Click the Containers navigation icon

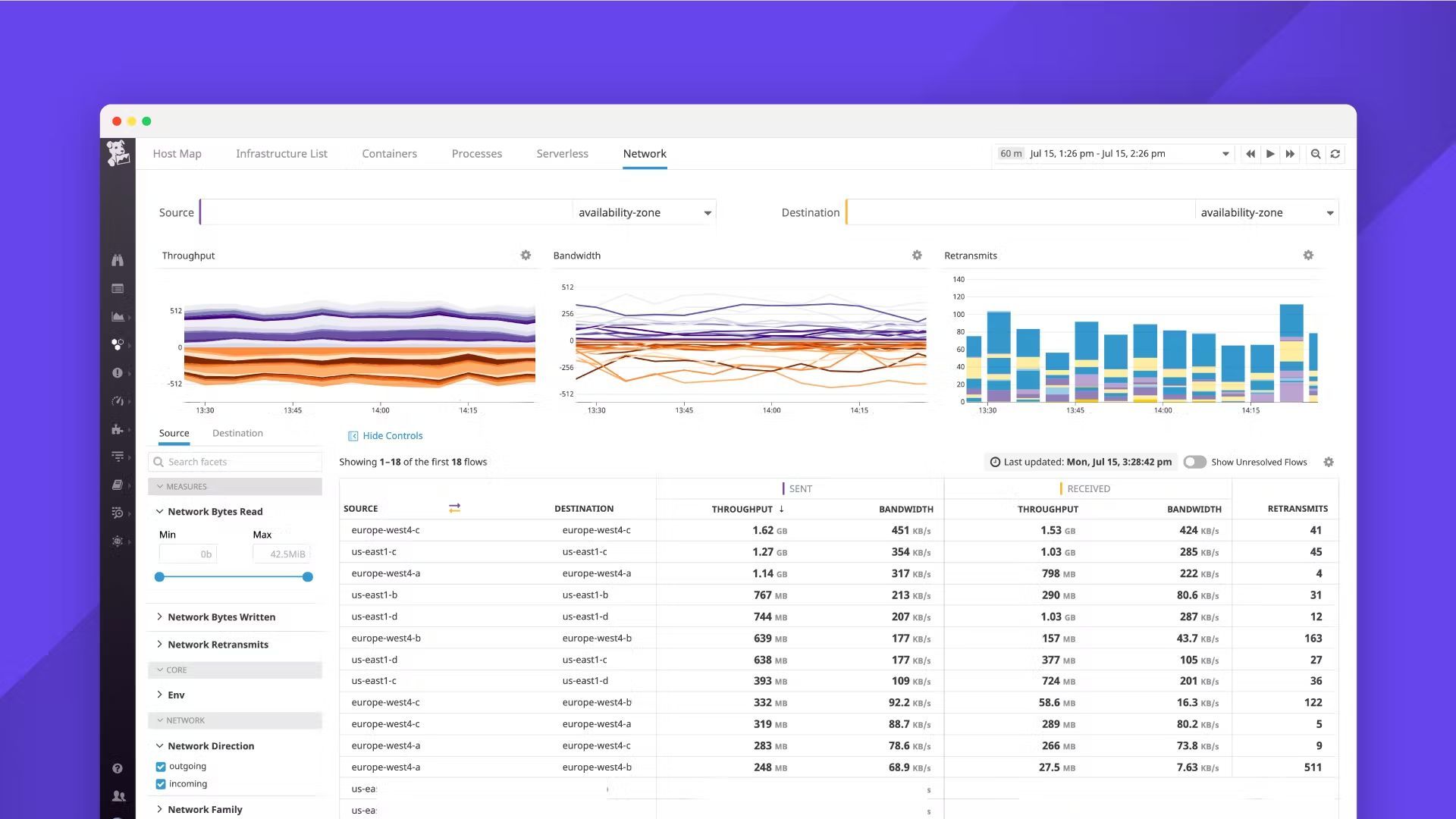pos(389,153)
